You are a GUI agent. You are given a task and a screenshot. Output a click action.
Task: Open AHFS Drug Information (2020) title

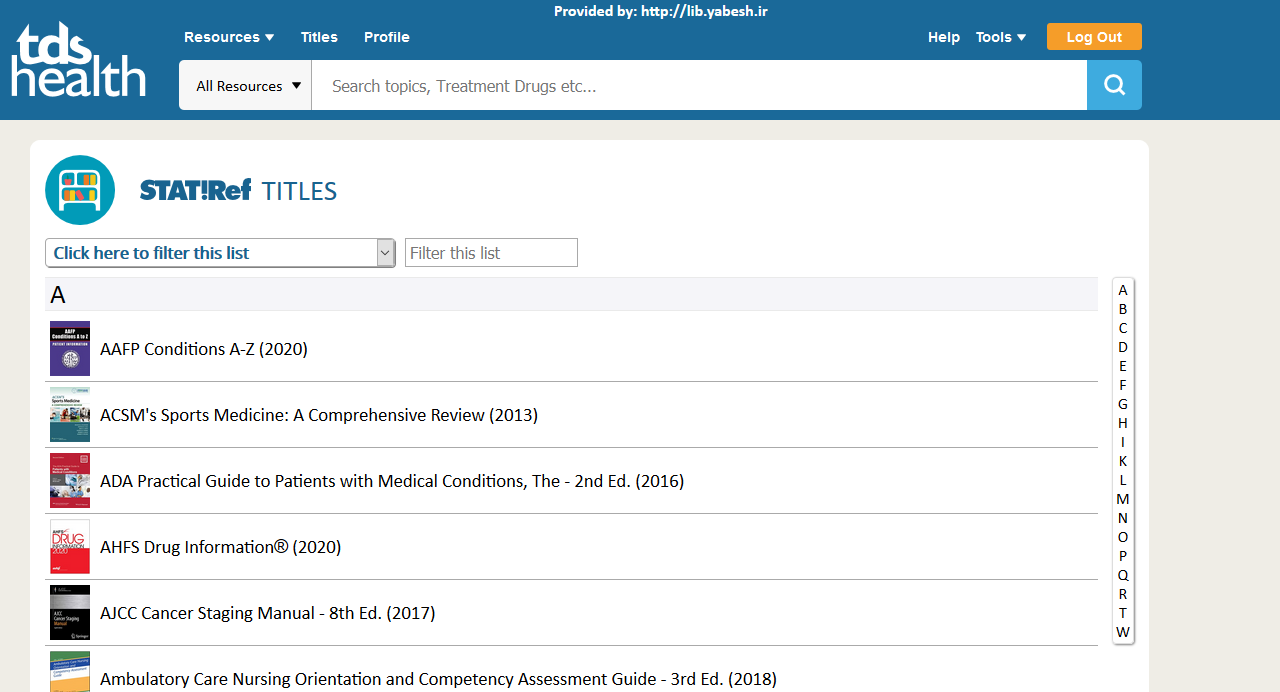(221, 547)
